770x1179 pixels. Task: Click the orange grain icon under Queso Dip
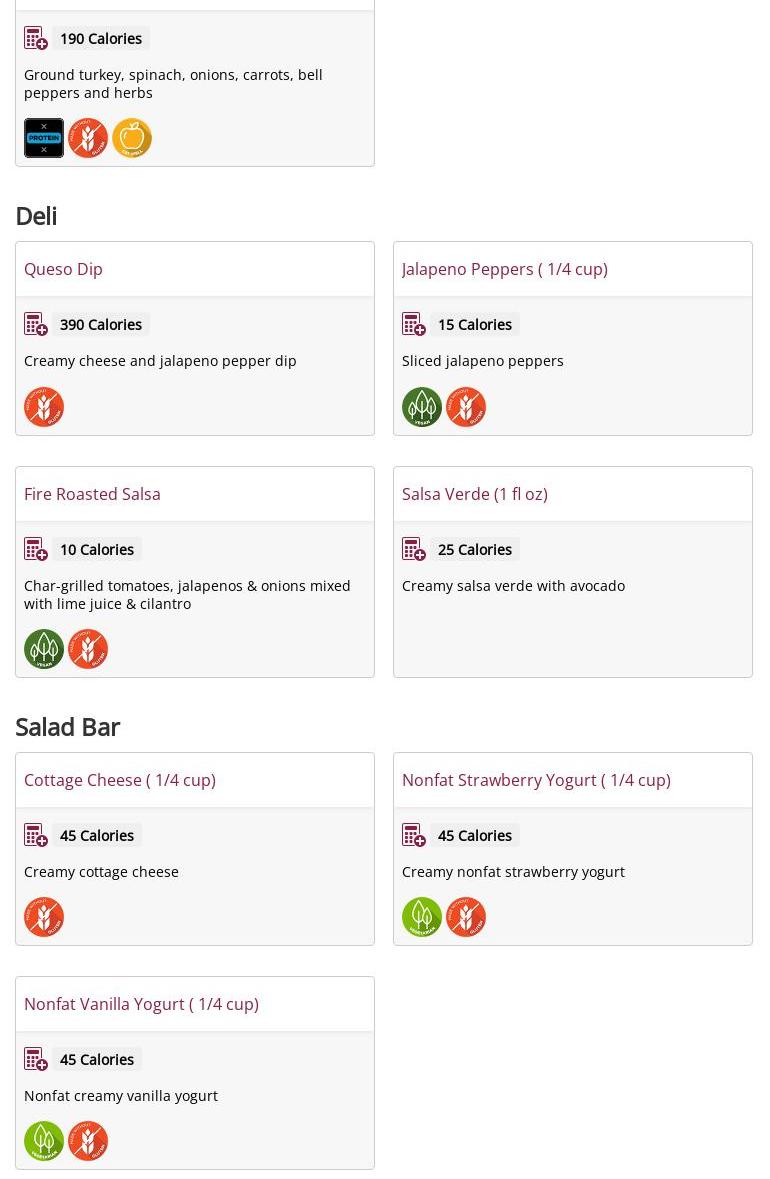[44, 407]
